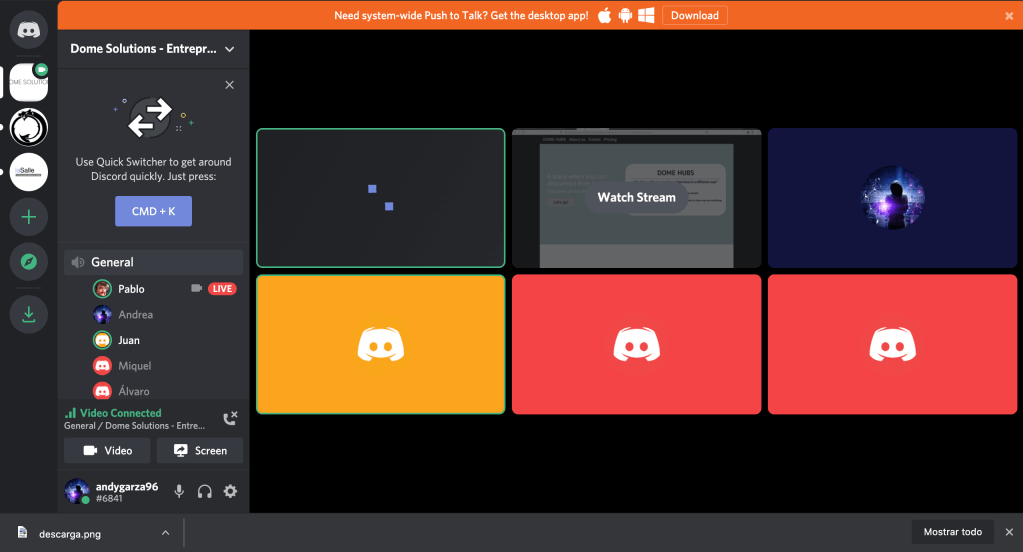
Task: Select the La Salle server icon
Action: [x=28, y=172]
